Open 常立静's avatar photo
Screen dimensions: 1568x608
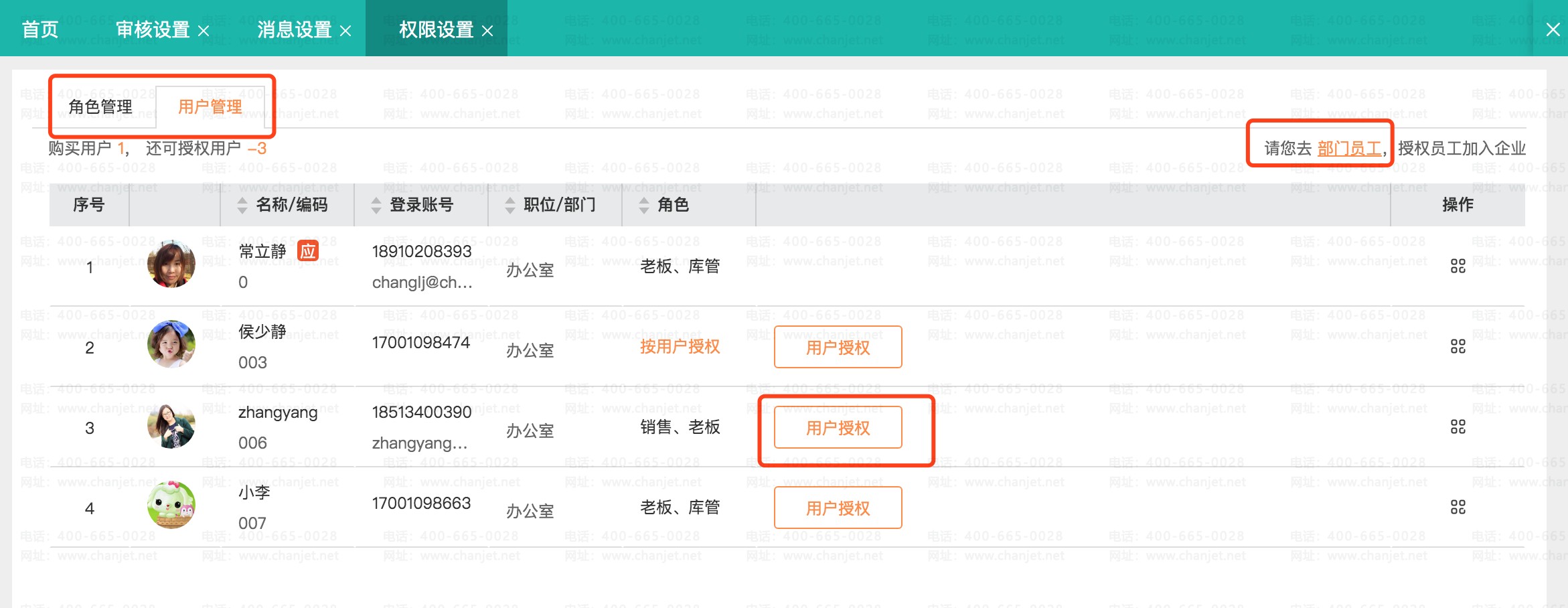[171, 264]
